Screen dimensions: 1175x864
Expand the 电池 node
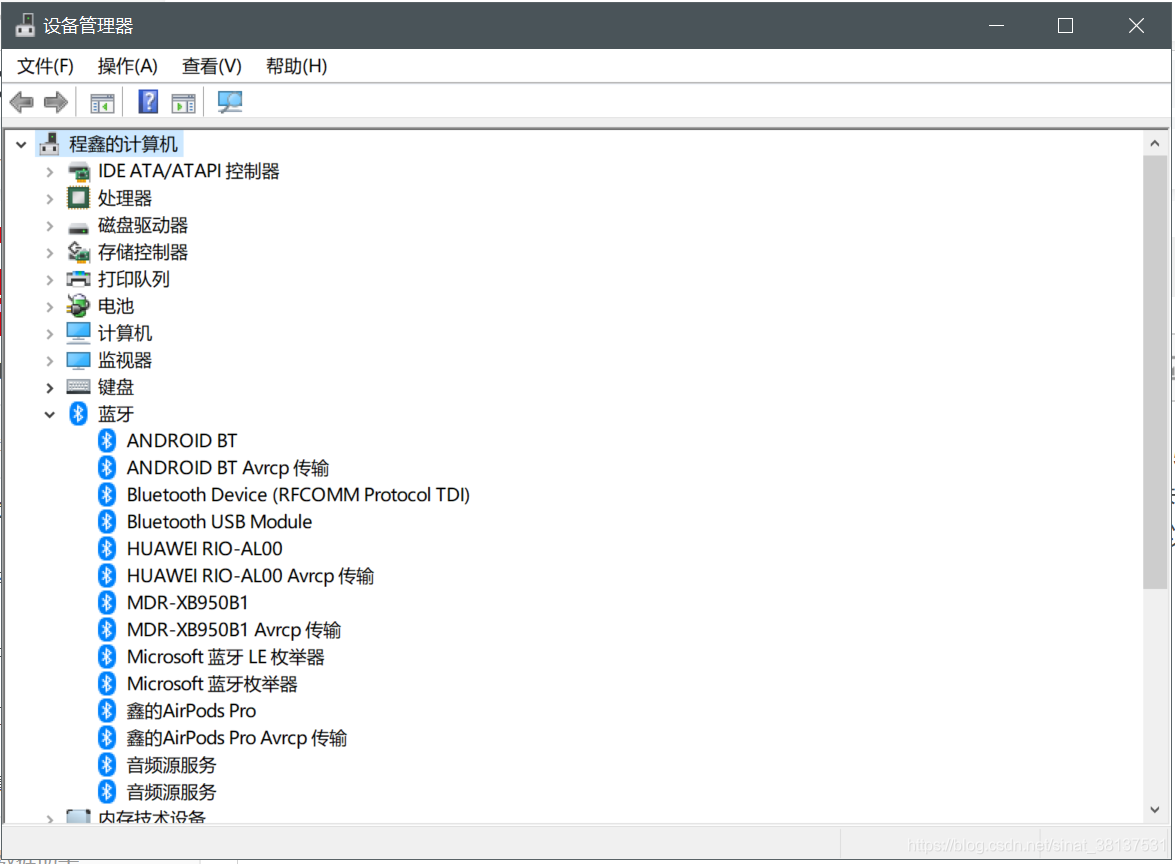(x=49, y=307)
